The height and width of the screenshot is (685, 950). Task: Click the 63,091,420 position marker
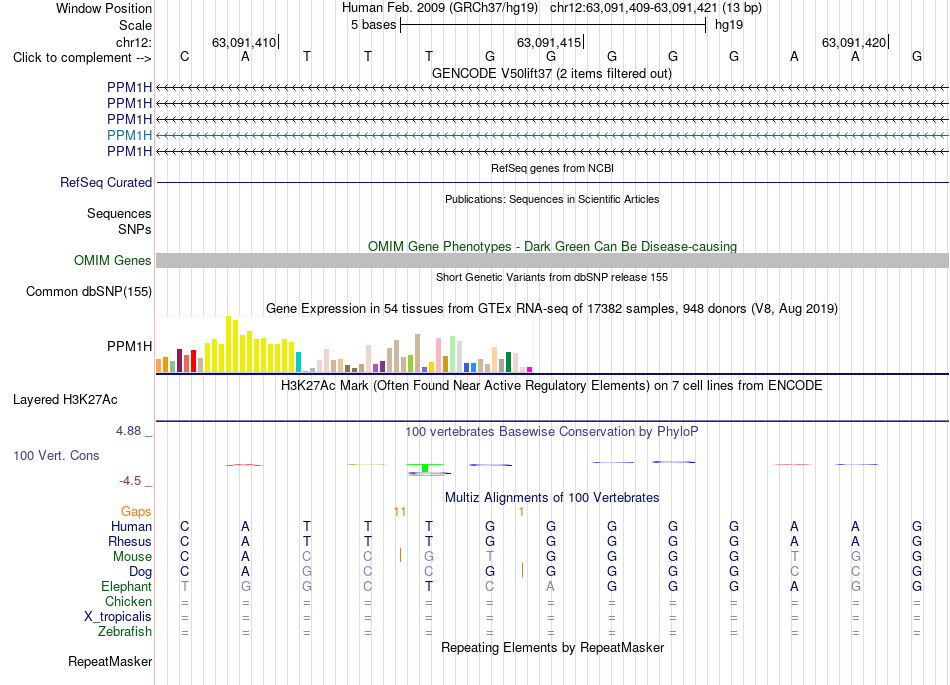(854, 42)
